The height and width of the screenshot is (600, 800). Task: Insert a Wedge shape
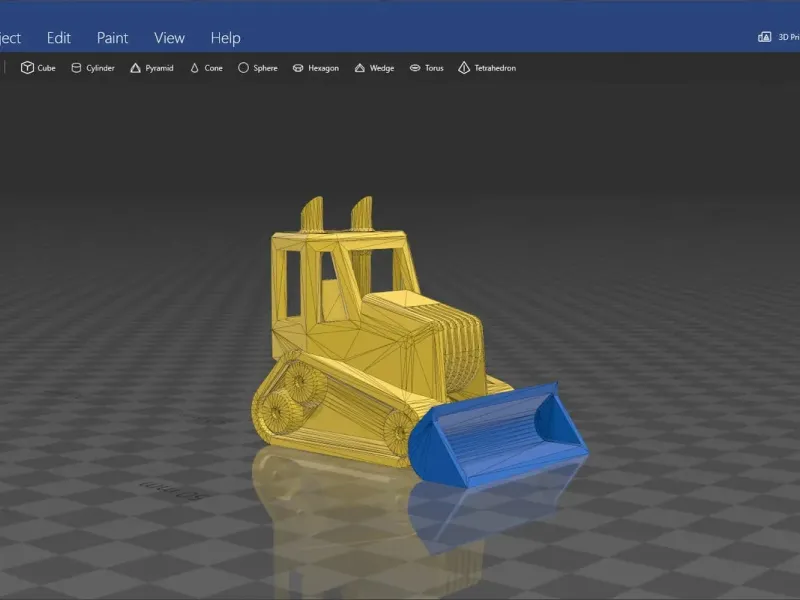374,68
